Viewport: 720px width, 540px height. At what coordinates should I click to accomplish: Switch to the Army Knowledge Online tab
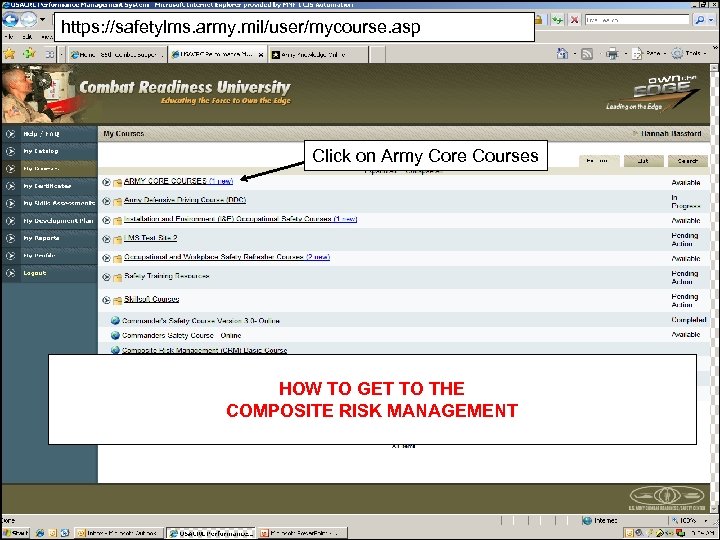pos(319,55)
